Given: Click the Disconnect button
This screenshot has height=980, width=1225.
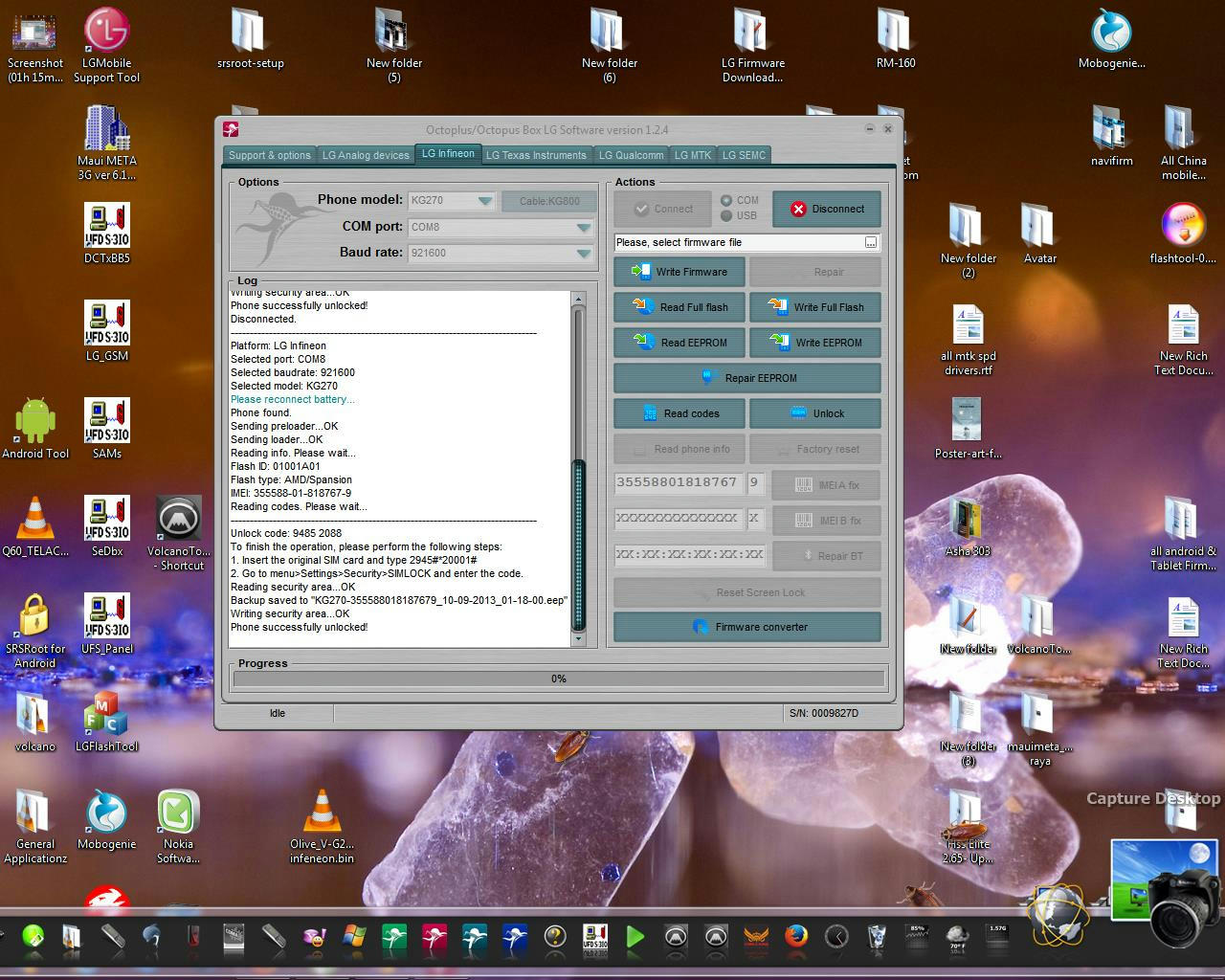Looking at the screenshot, I should [827, 209].
